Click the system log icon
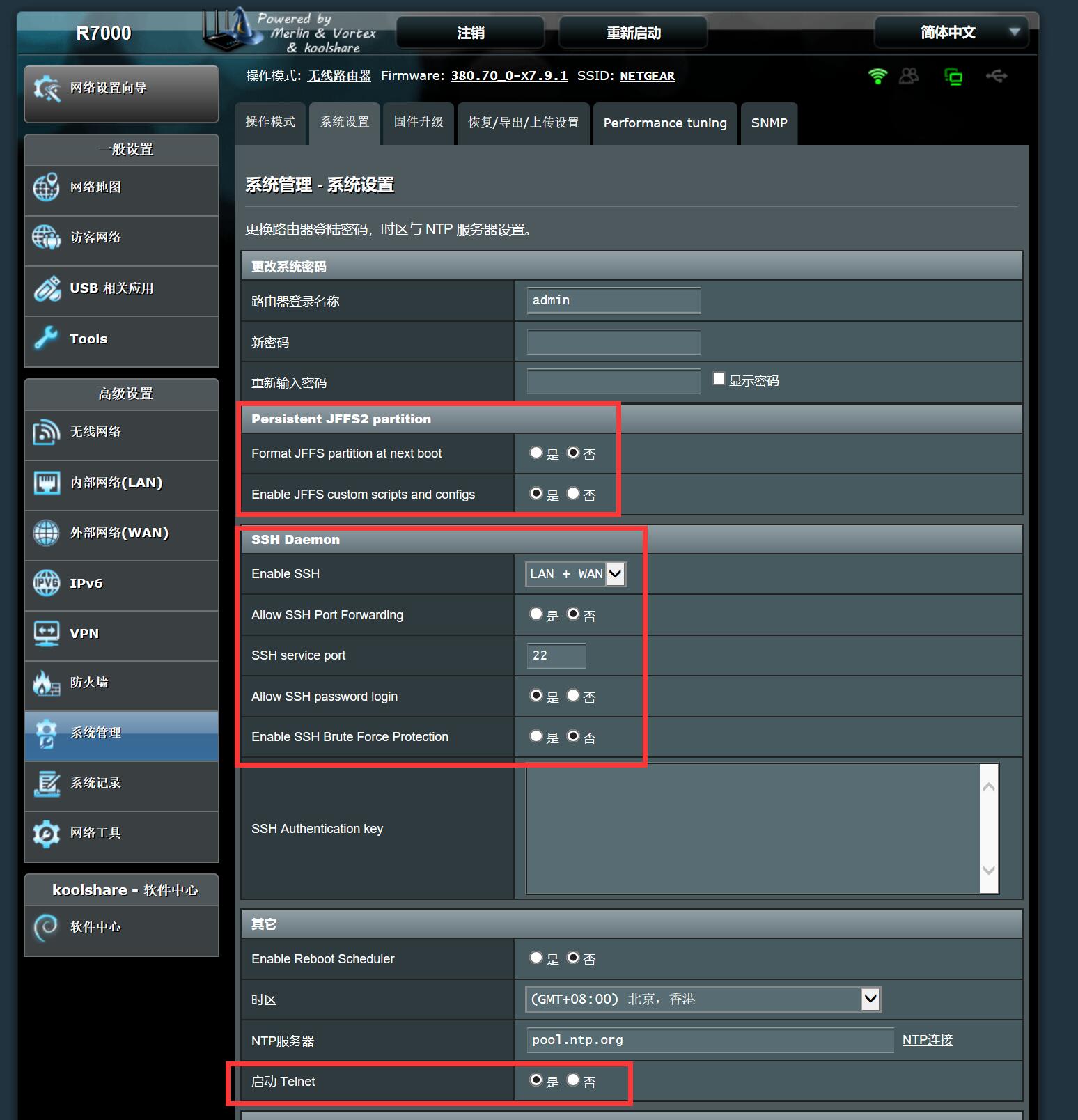The width and height of the screenshot is (1078, 1120). (x=47, y=784)
